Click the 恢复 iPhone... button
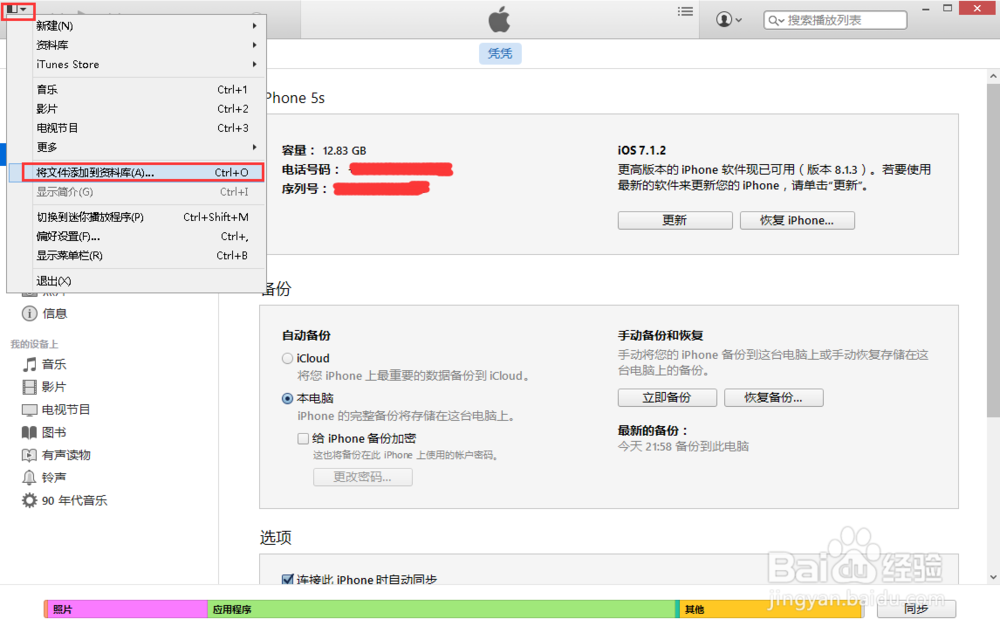Image resolution: width=1000 pixels, height=633 pixels. [x=797, y=221]
